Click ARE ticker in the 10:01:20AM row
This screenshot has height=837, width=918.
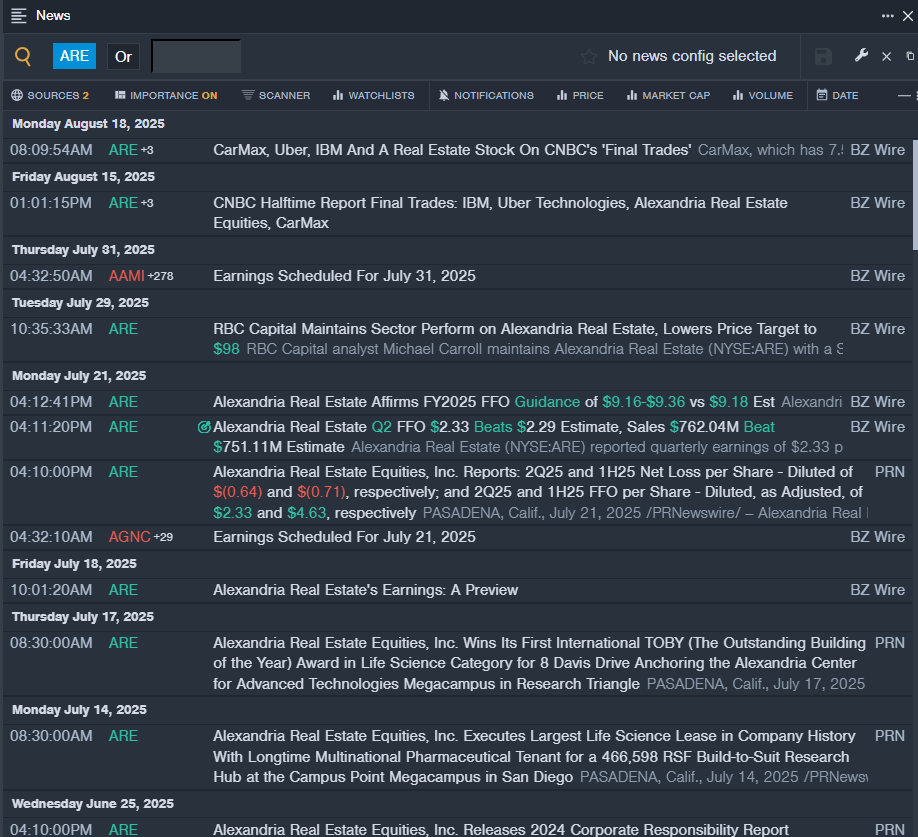click(x=123, y=590)
